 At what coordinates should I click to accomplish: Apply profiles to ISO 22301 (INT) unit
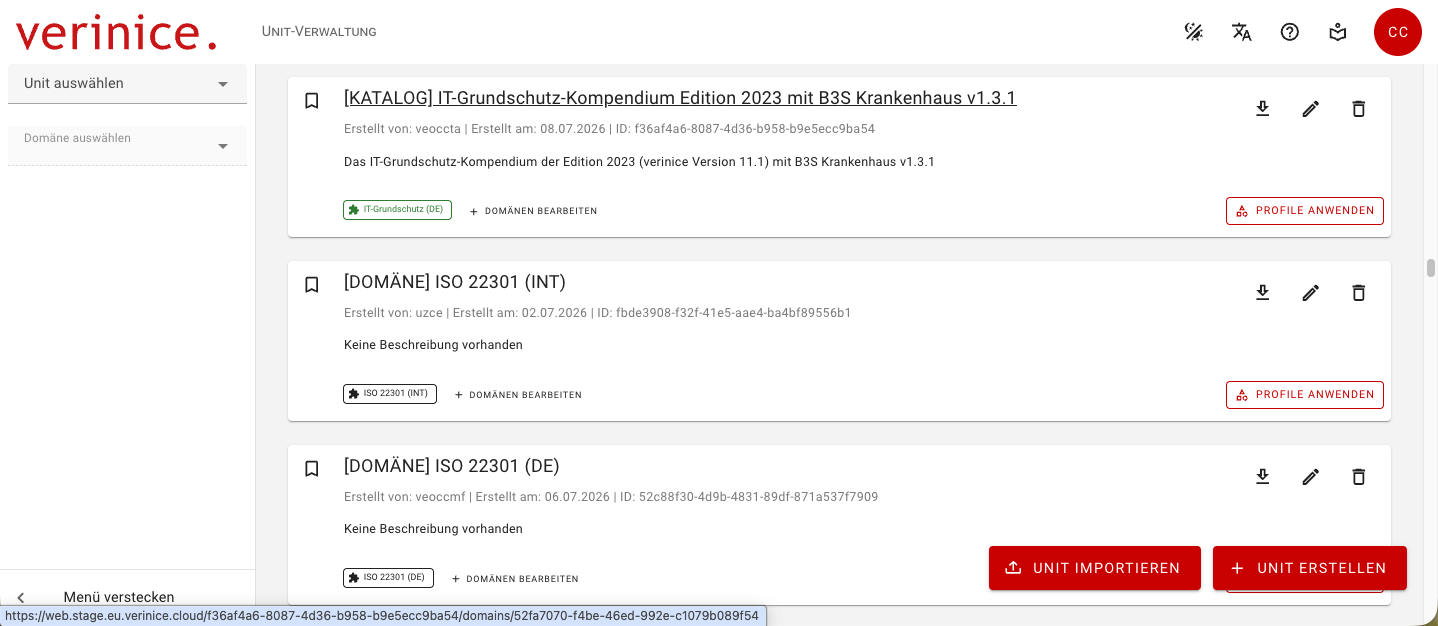click(1305, 395)
